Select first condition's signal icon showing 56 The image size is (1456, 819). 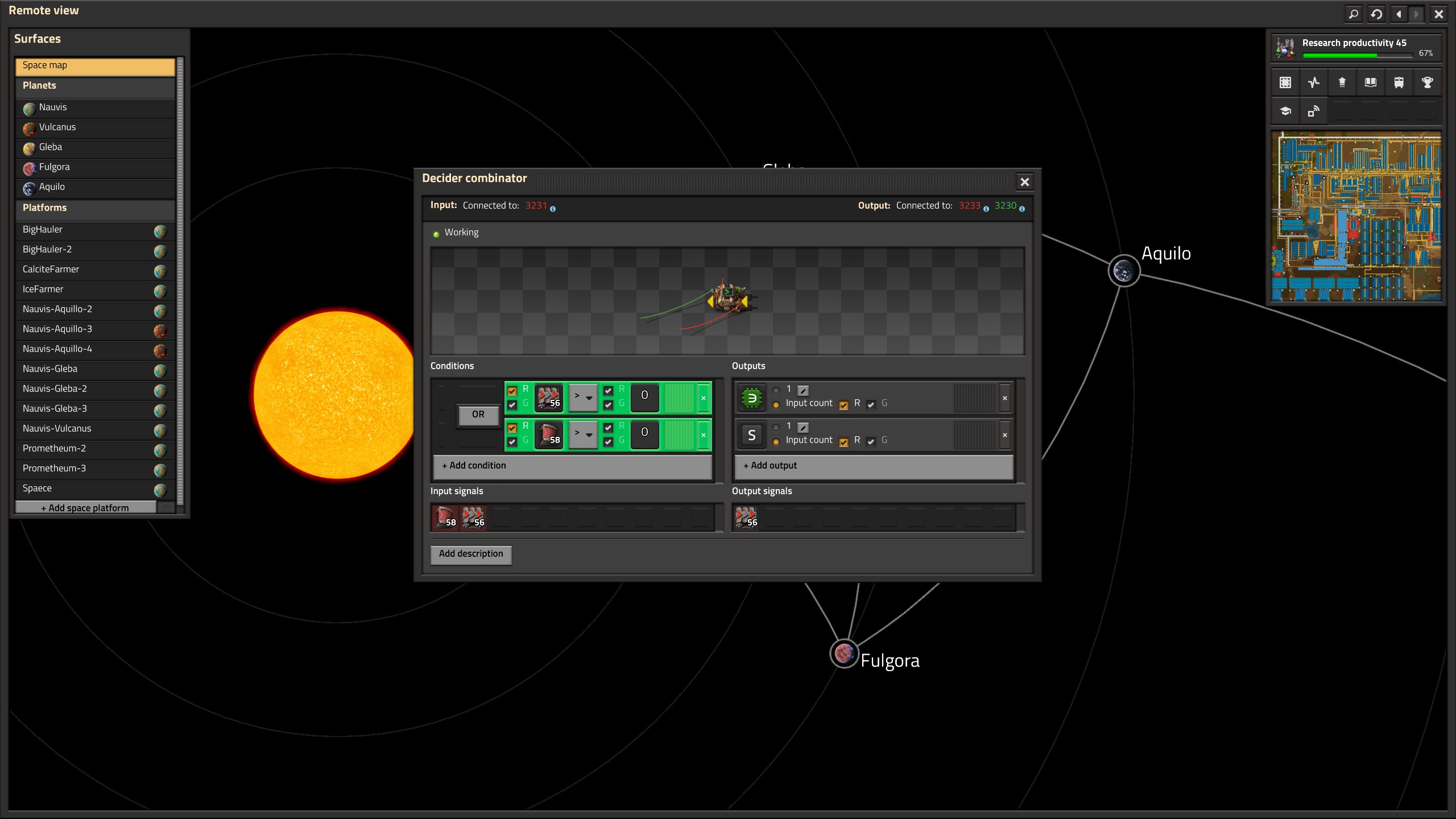point(549,397)
